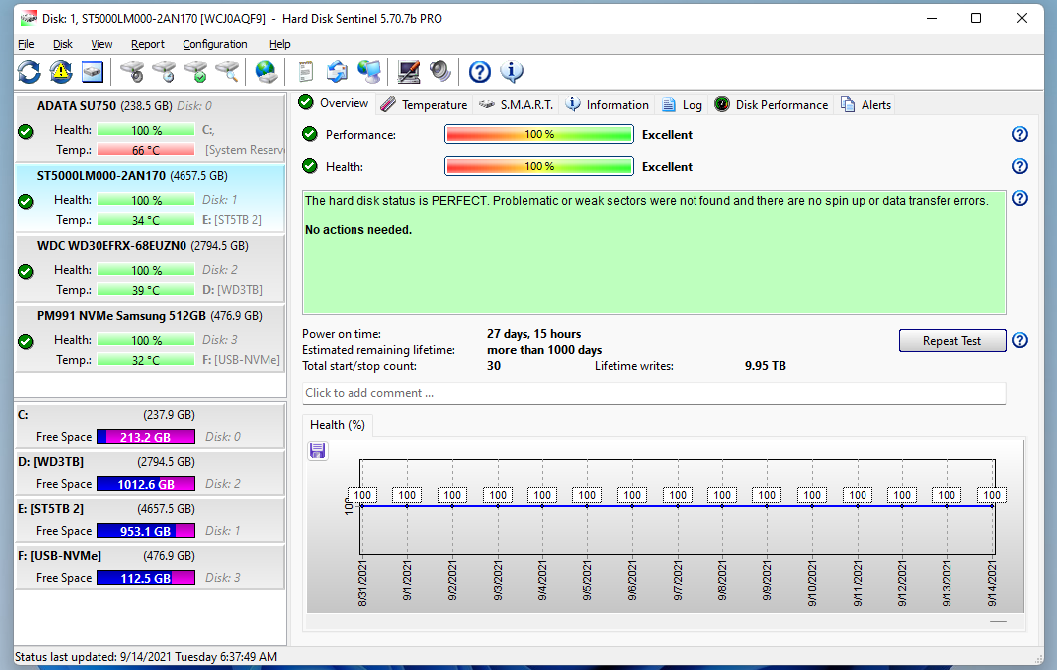
Task: Open the Configuration menu
Action: [x=215, y=44]
